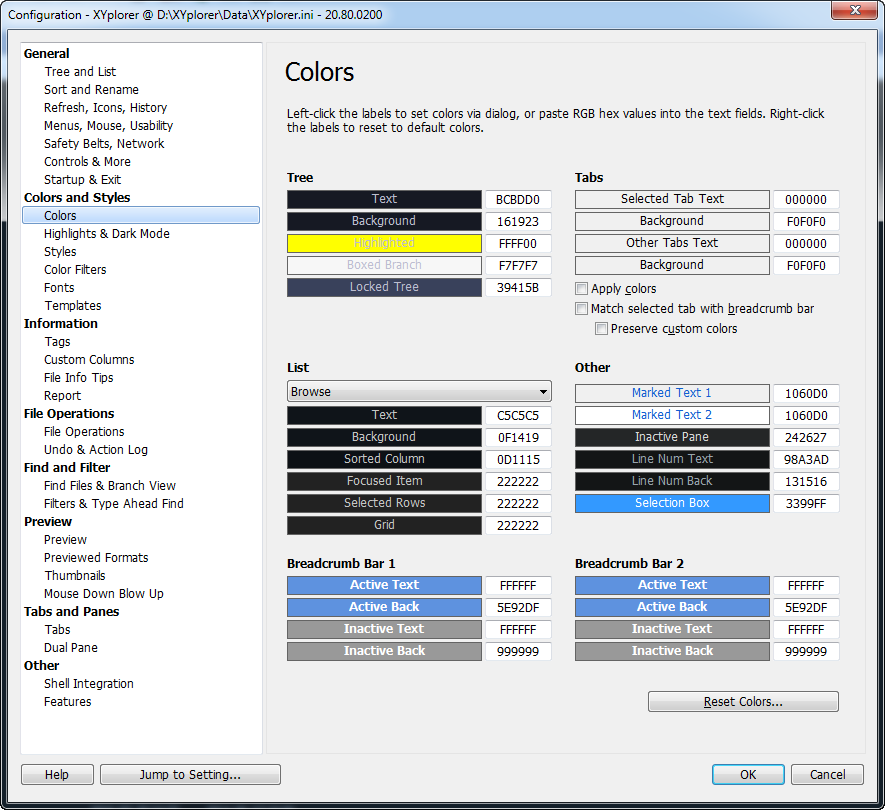
Task: Click the Sorted Column color label
Action: pyautogui.click(x=383, y=458)
